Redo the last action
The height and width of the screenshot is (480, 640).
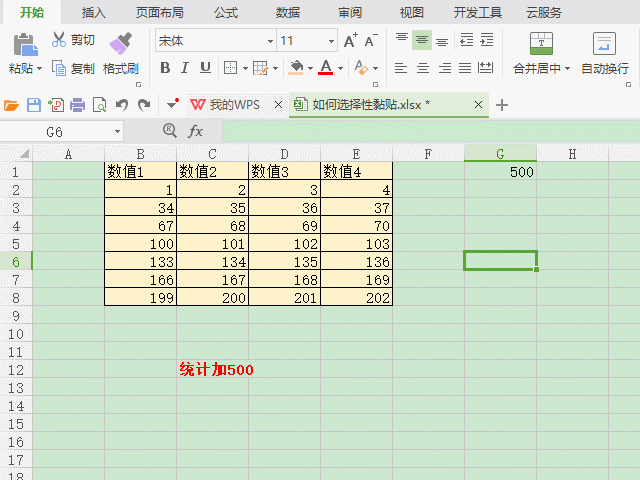[x=144, y=105]
